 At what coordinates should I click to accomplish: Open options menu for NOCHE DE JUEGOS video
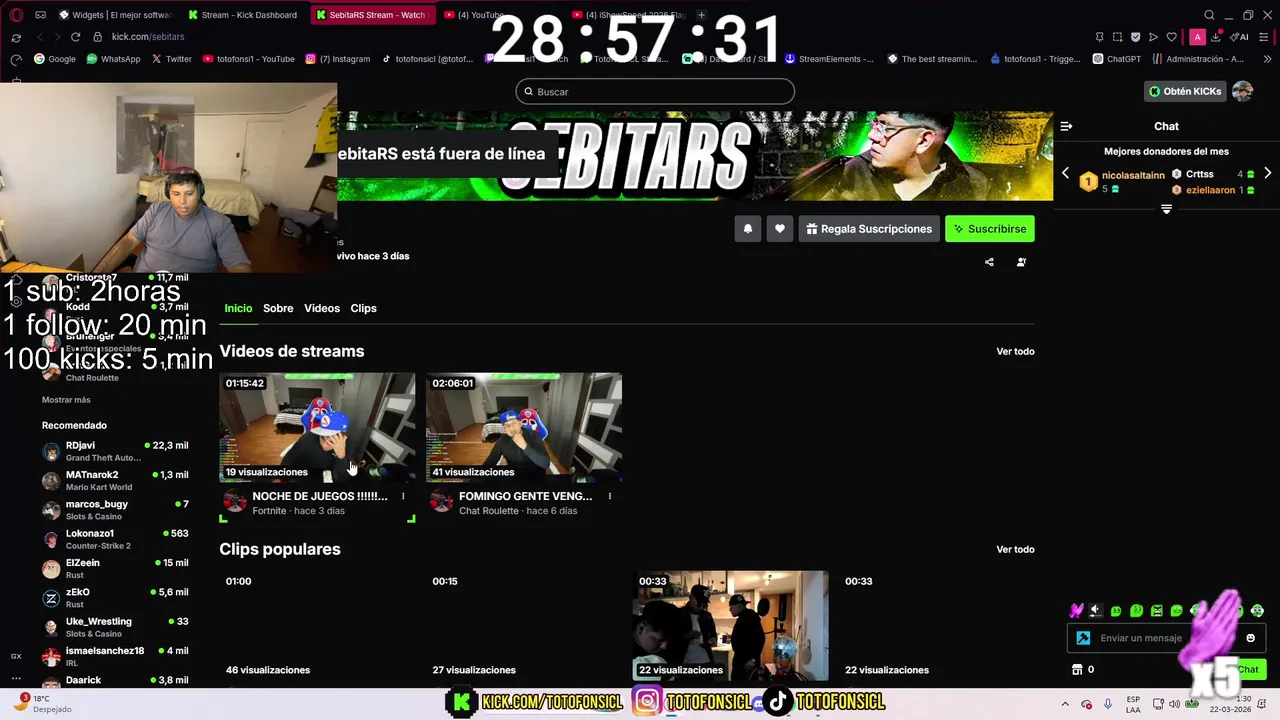(x=403, y=496)
